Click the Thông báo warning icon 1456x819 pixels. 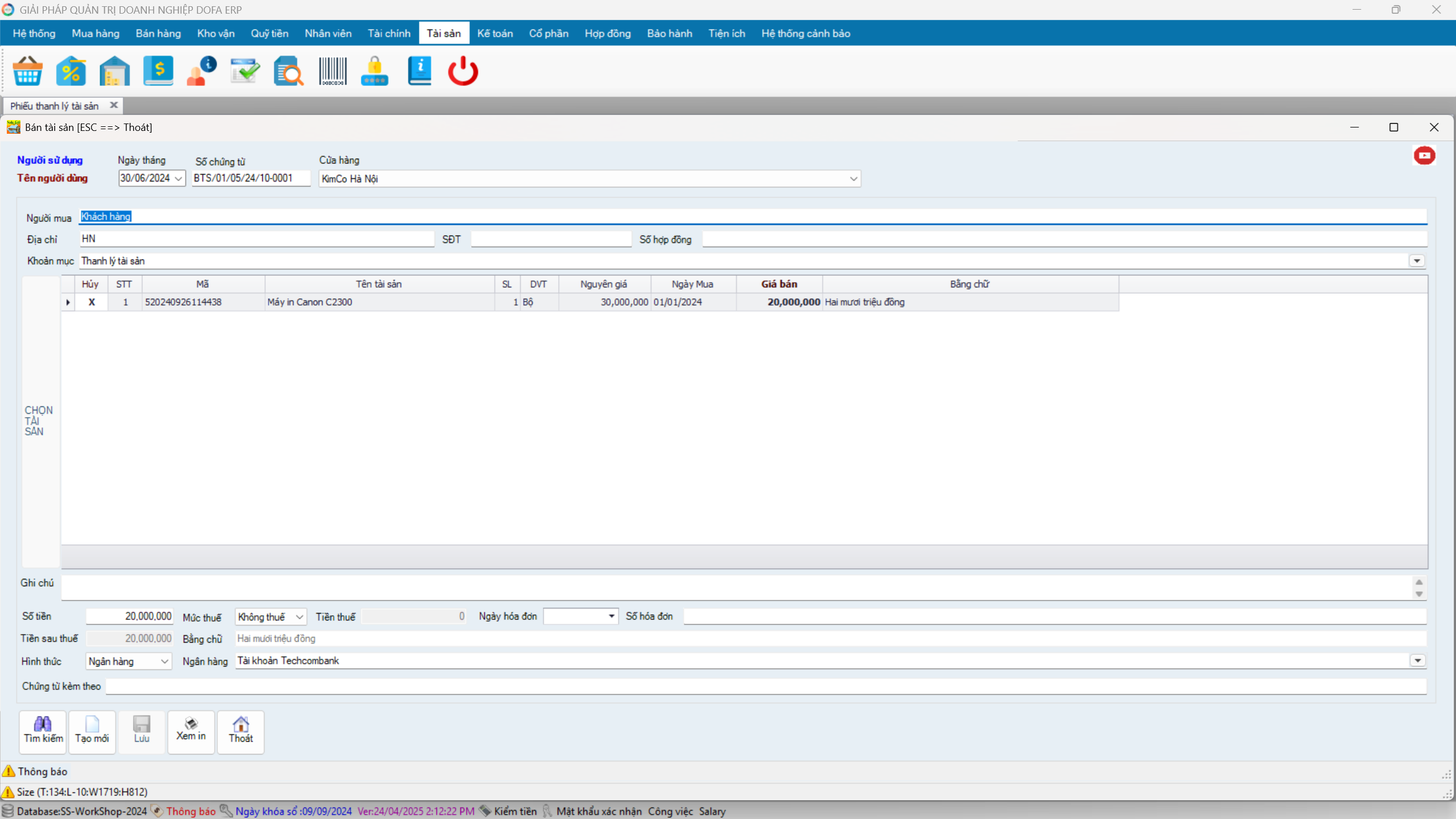click(9, 771)
